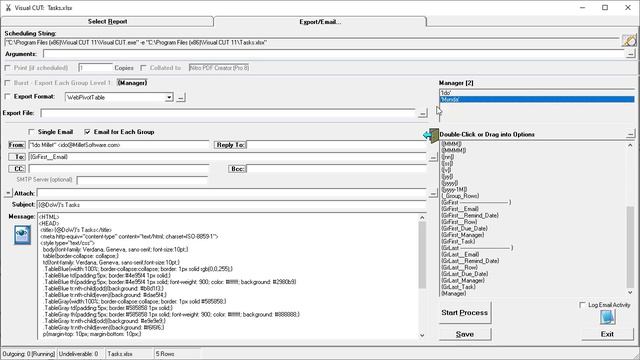The width and height of the screenshot is (640, 360).
Task: Click the Attach input field
Action: (x=231, y=193)
